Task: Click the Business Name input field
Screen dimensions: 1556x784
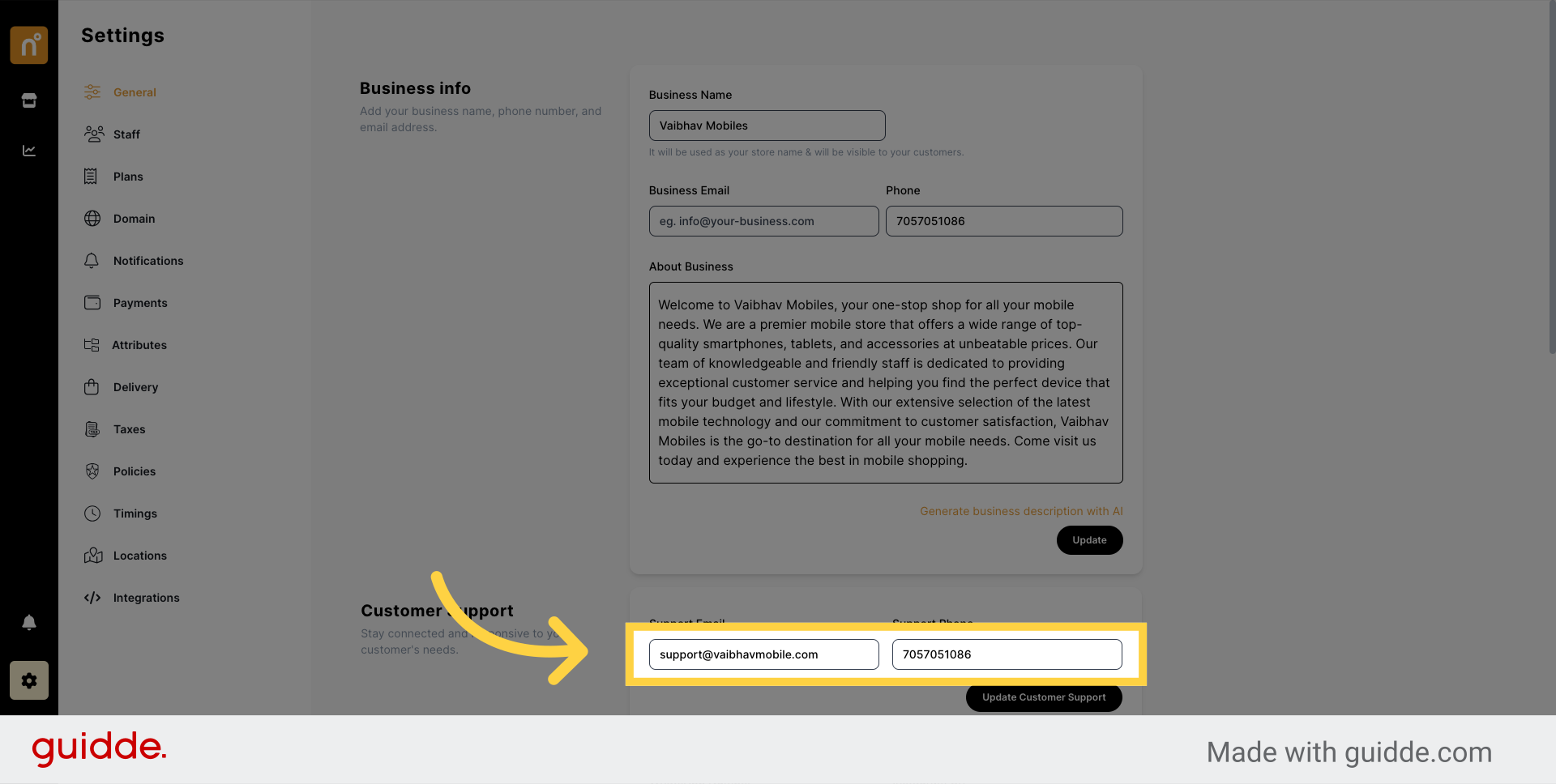Action: coord(767,126)
